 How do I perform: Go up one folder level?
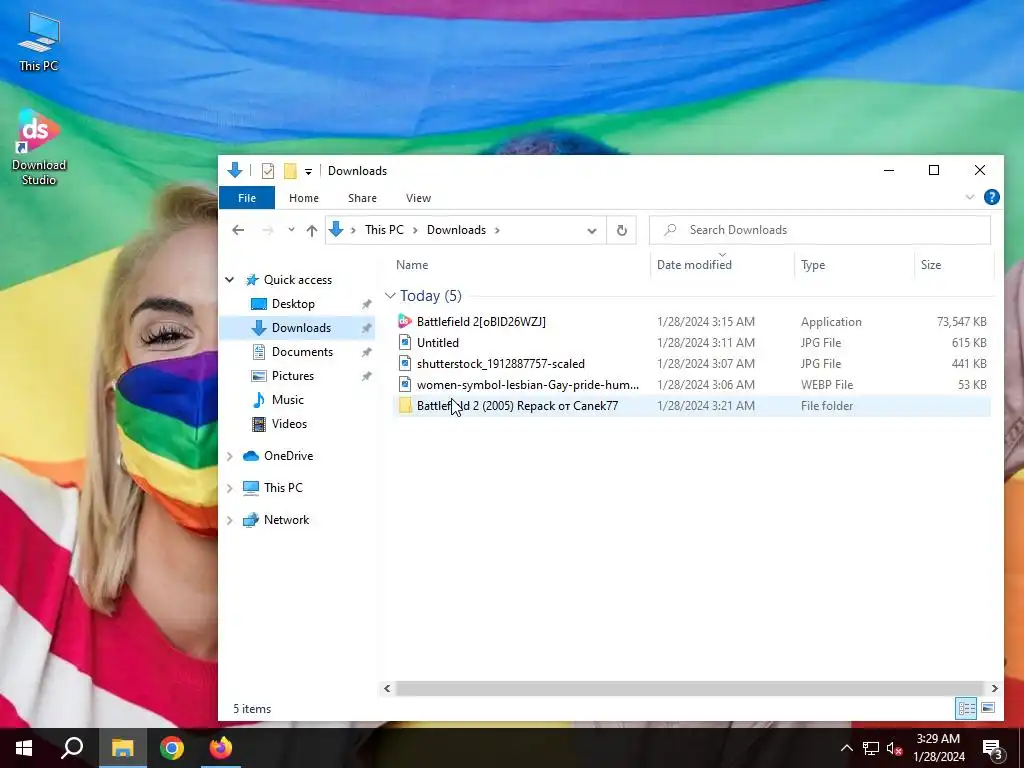[x=312, y=230]
